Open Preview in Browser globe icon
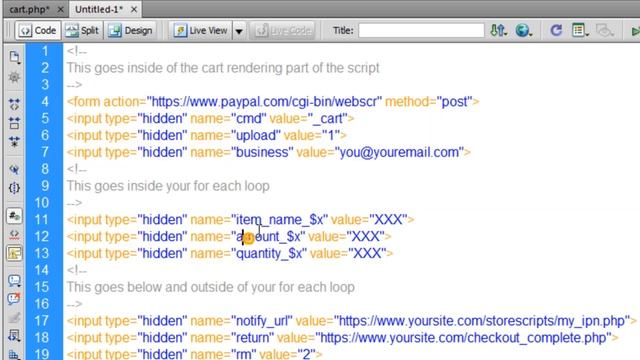The width and height of the screenshot is (640, 360). pyautogui.click(x=523, y=31)
